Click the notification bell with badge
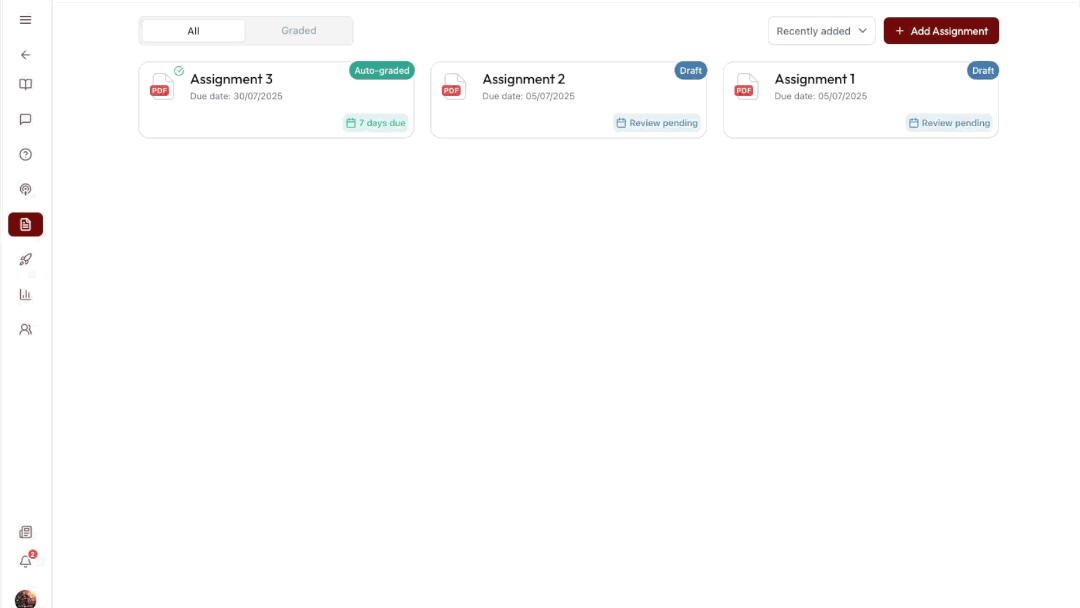The width and height of the screenshot is (1080, 608). point(26,561)
